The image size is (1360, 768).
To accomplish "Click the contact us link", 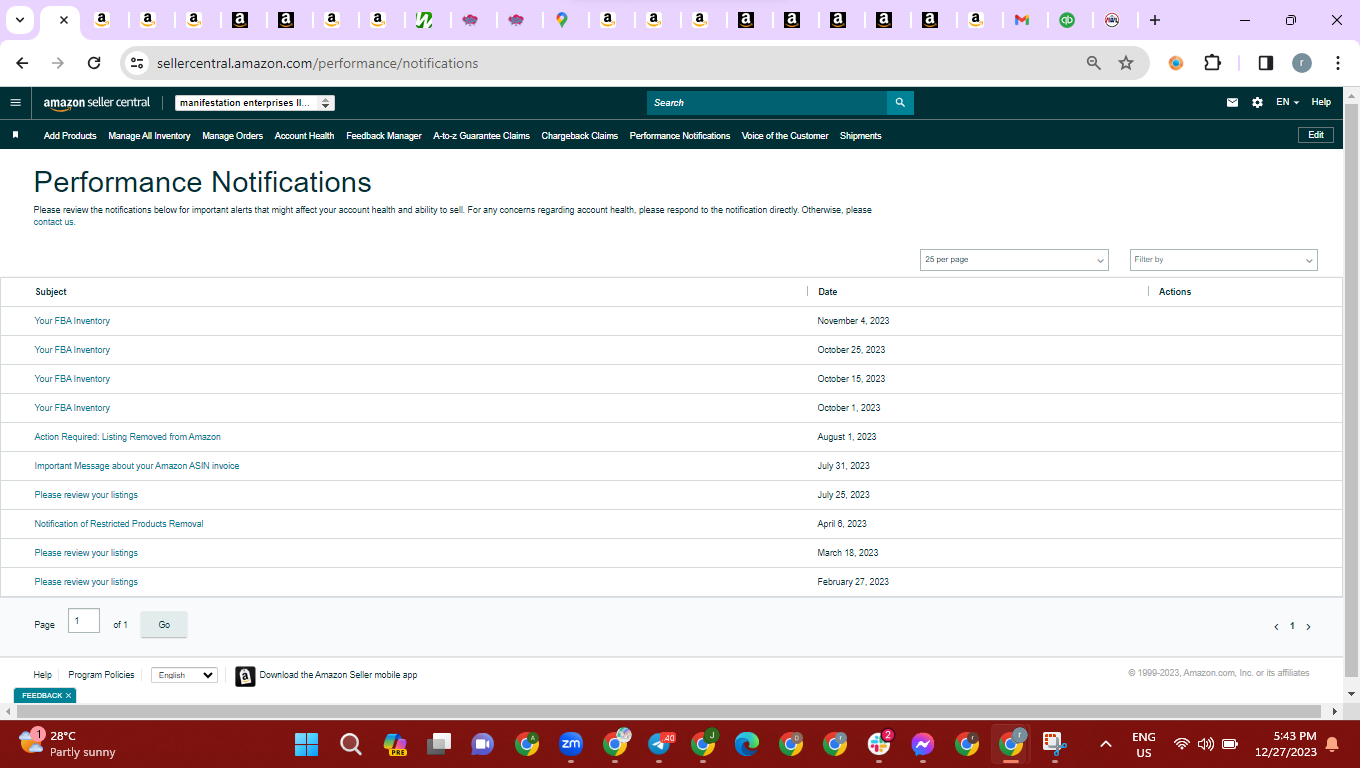I will [x=54, y=222].
